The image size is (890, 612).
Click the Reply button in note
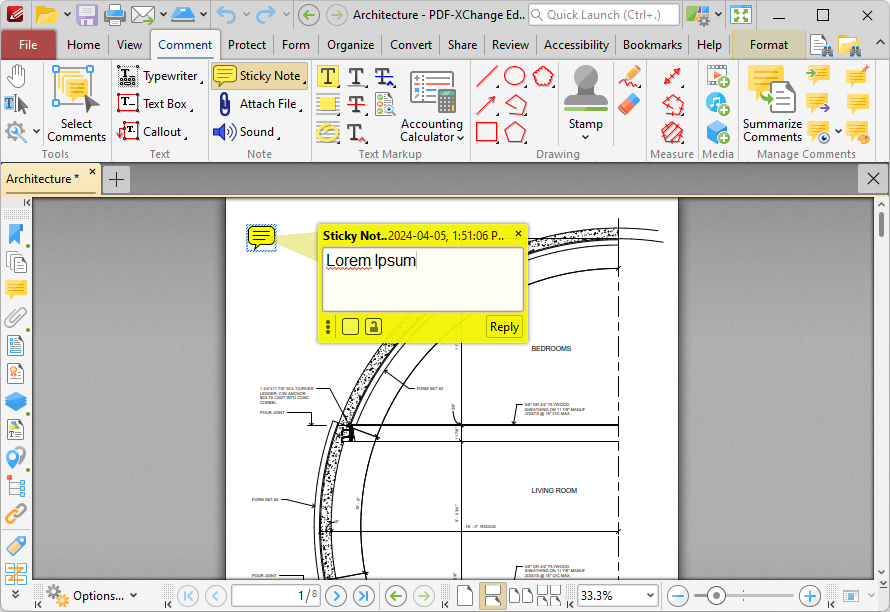[504, 327]
